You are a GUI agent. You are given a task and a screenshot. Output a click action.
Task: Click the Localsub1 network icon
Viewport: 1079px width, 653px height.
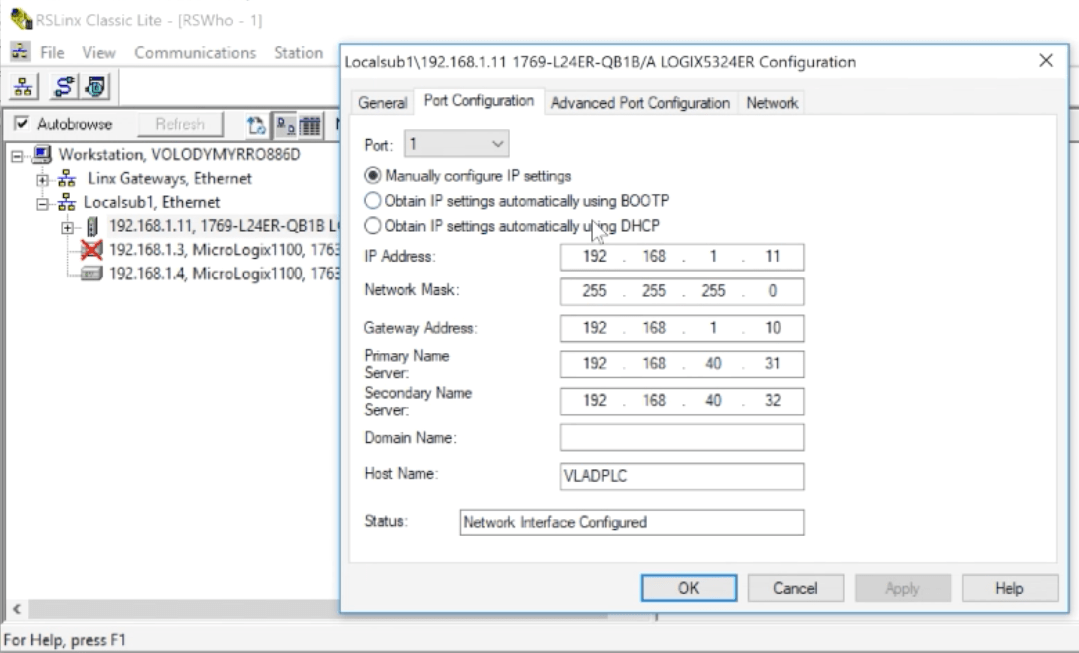pos(67,202)
